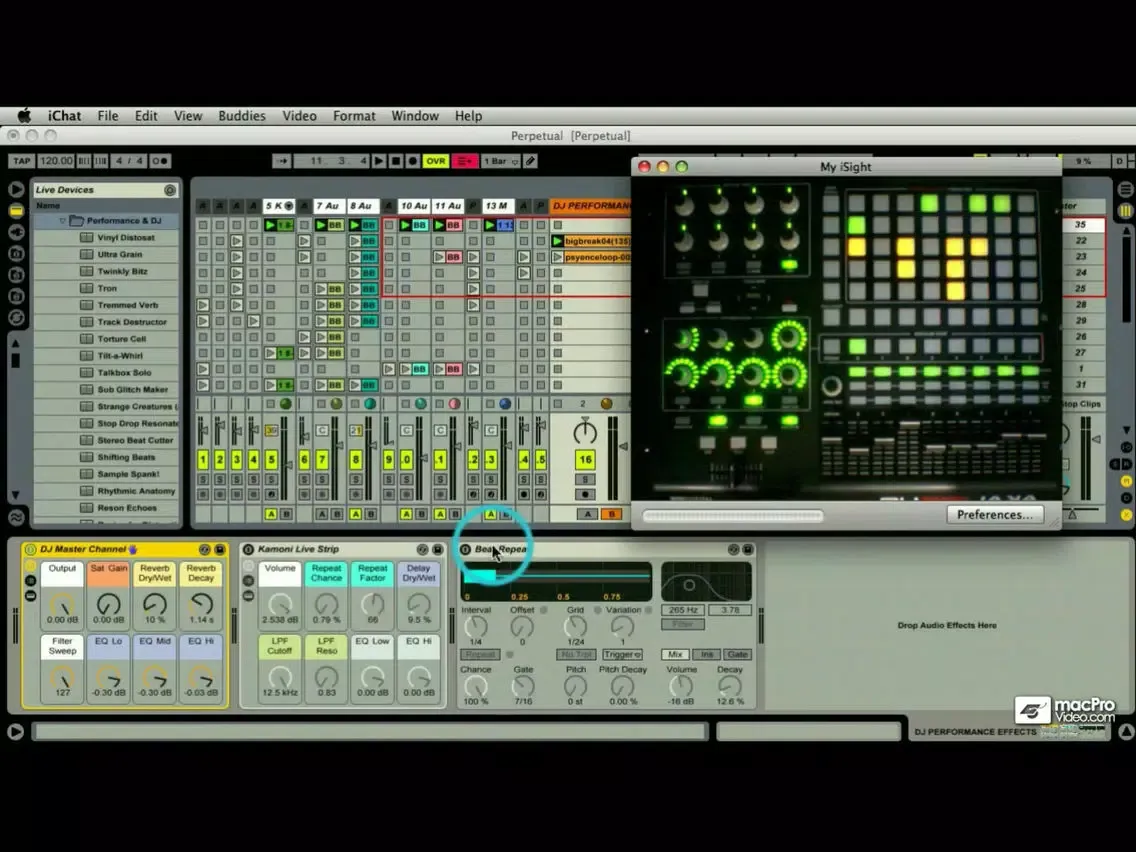
Task: Open the Trigger dropdown in Beat Repeat
Action: [x=622, y=654]
